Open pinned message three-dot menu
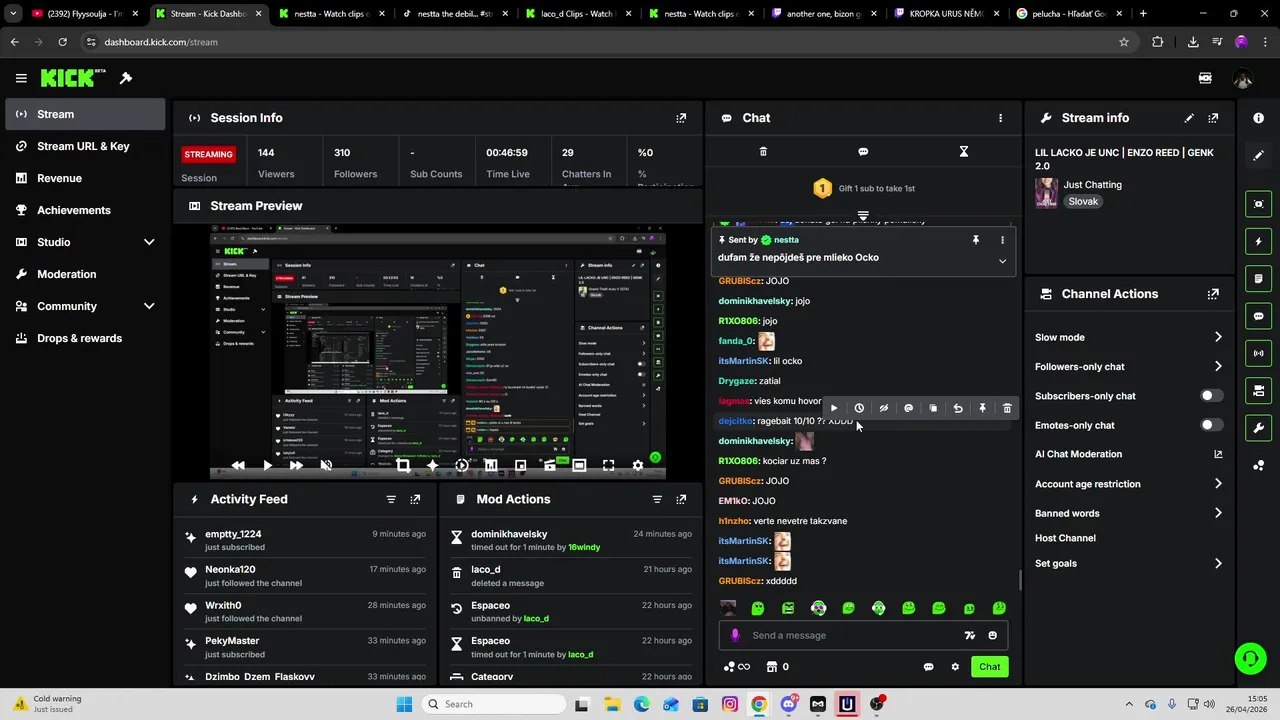The height and width of the screenshot is (720, 1280). [x=1002, y=240]
